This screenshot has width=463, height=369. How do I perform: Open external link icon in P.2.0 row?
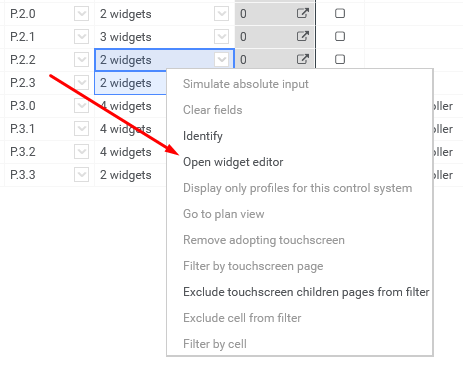point(303,13)
